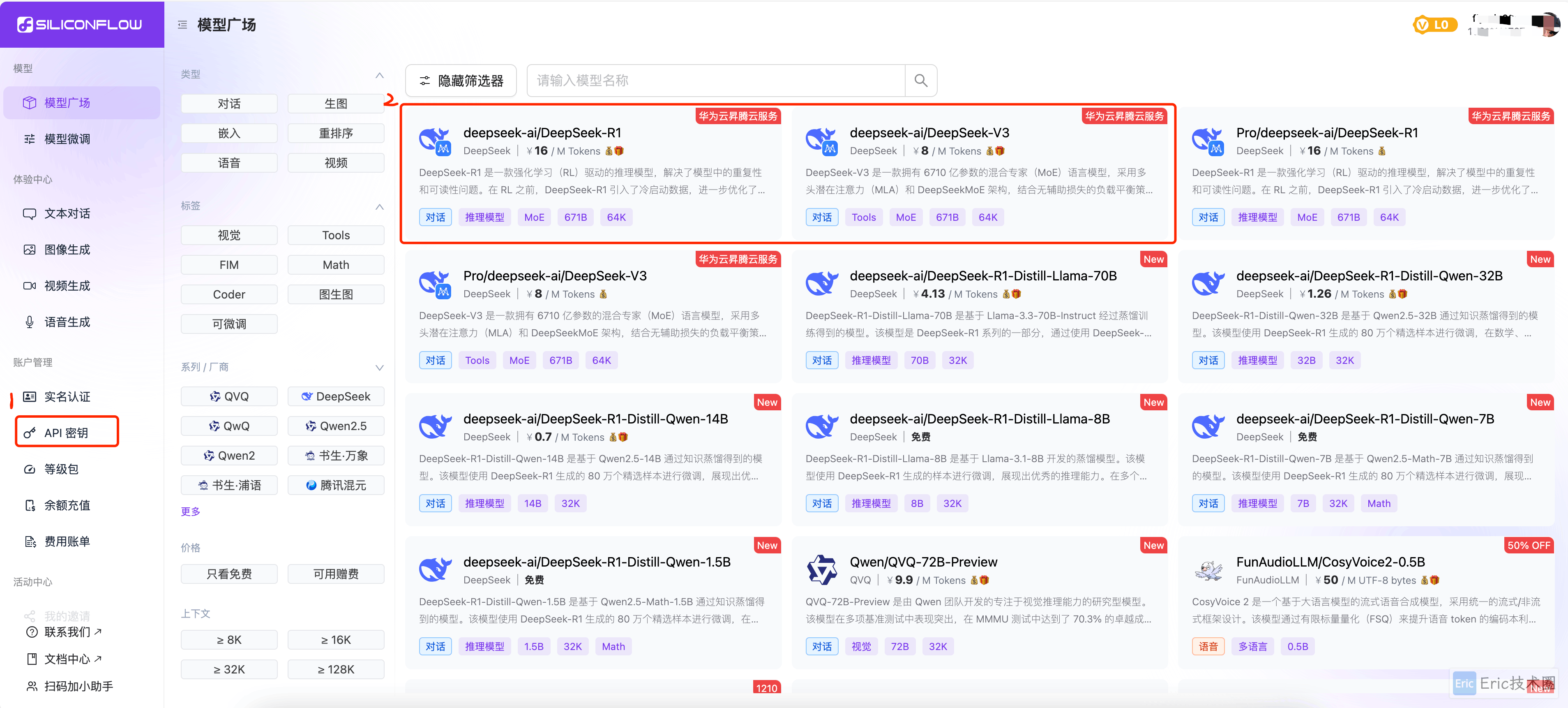
Task: Click the 隐藏筛选器 button
Action: [x=461, y=81]
